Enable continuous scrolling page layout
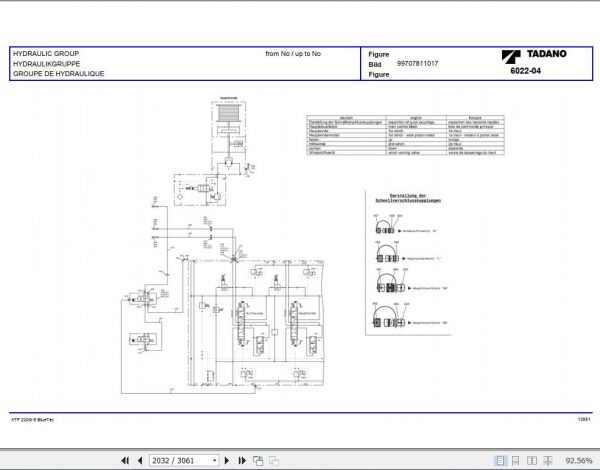600x470 pixels. 515,460
